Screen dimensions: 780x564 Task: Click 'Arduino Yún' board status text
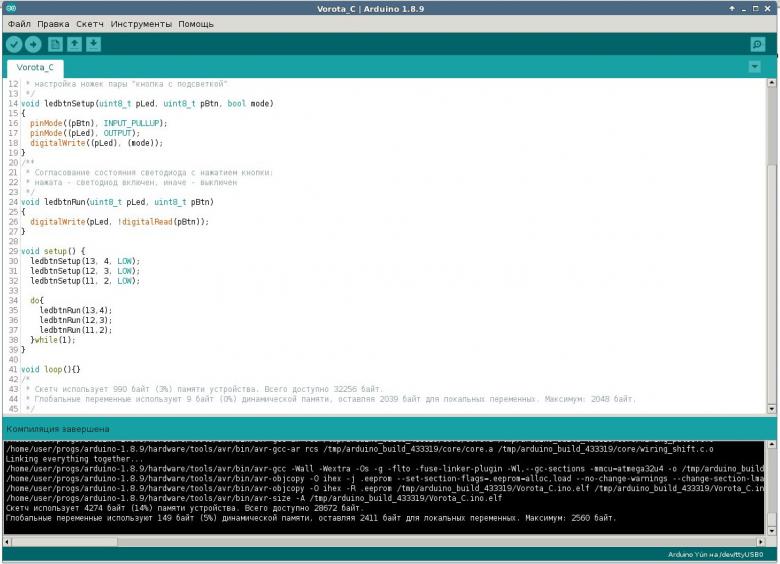[x=715, y=555]
